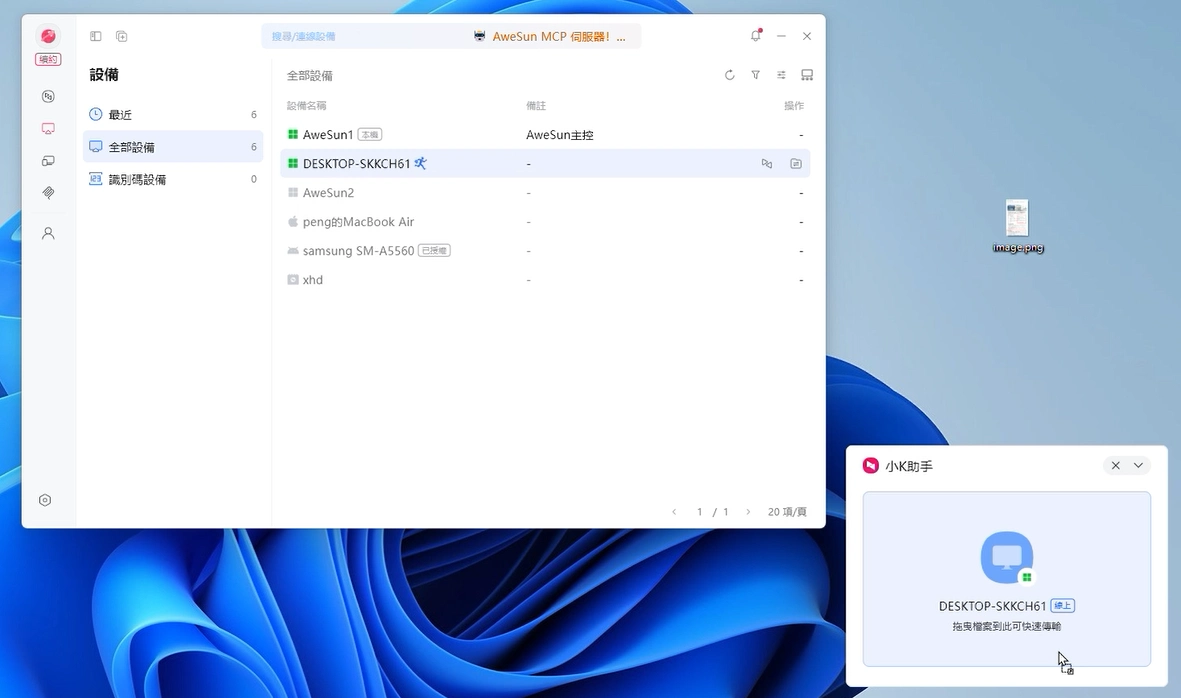Open the AweSun MCP server banner

pos(550,36)
